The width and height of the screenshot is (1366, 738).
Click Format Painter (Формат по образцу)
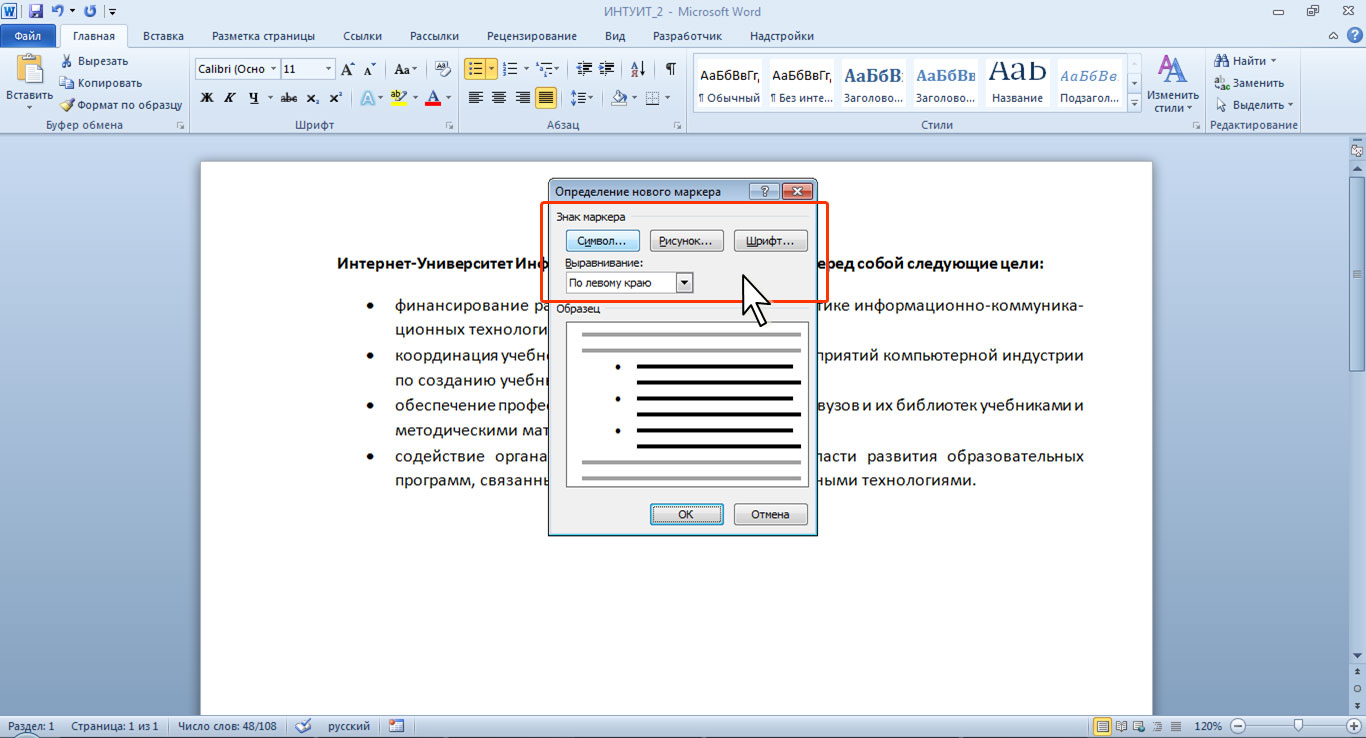(x=120, y=105)
